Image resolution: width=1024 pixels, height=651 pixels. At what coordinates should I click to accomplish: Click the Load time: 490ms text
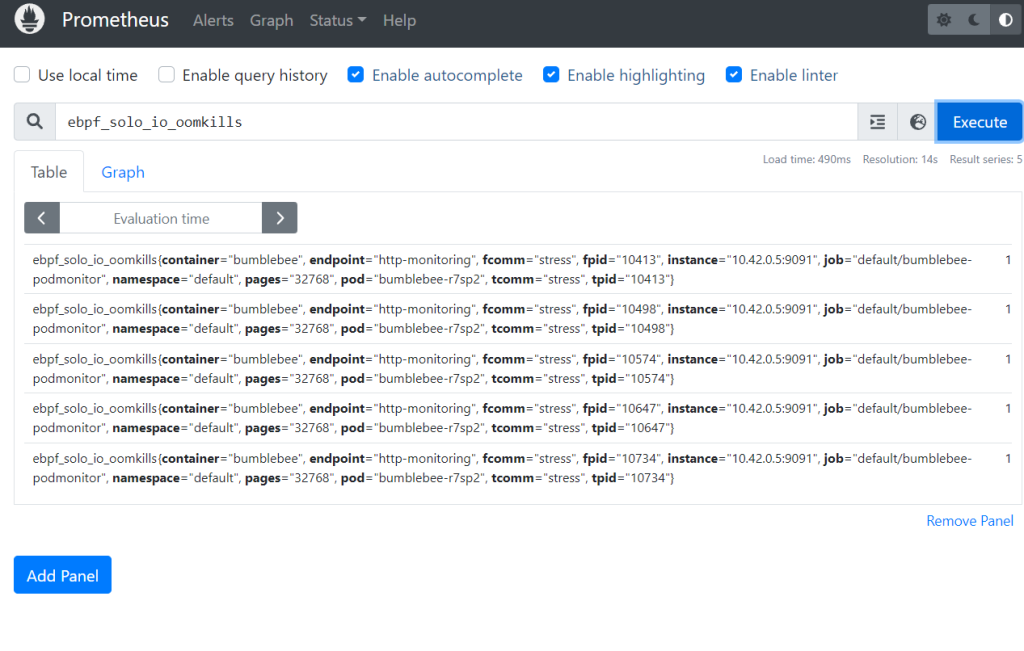pyautogui.click(x=807, y=159)
